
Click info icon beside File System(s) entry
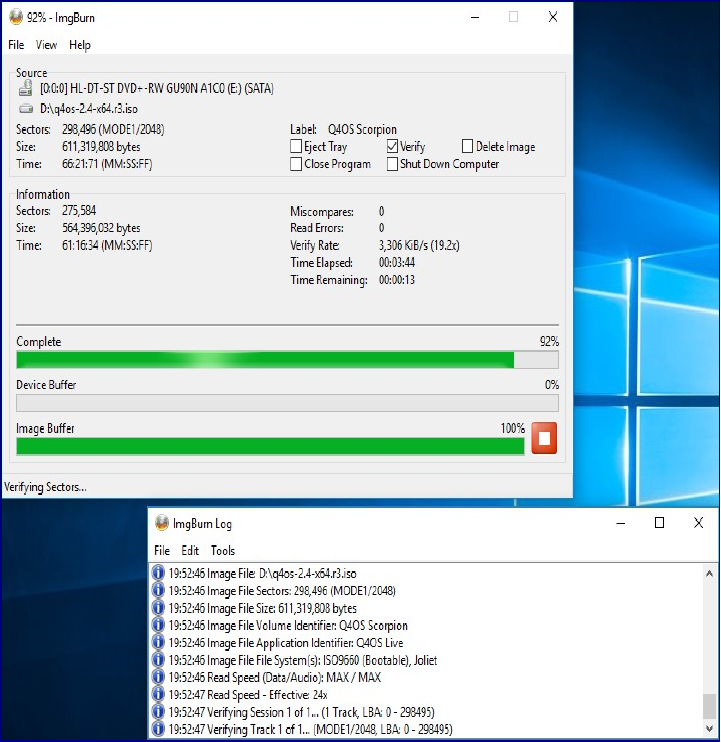[x=158, y=660]
